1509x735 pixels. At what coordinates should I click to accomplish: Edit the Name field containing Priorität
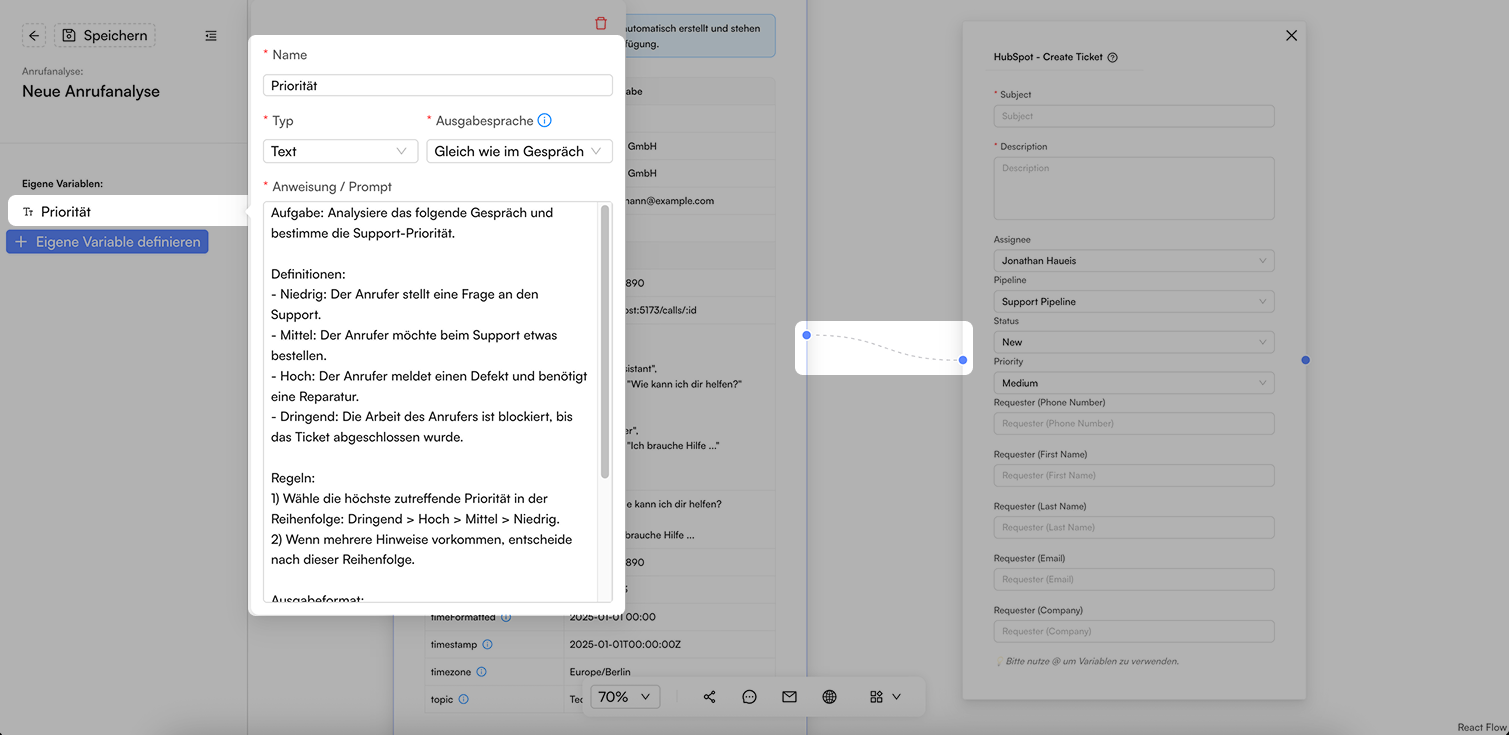pyautogui.click(x=438, y=86)
